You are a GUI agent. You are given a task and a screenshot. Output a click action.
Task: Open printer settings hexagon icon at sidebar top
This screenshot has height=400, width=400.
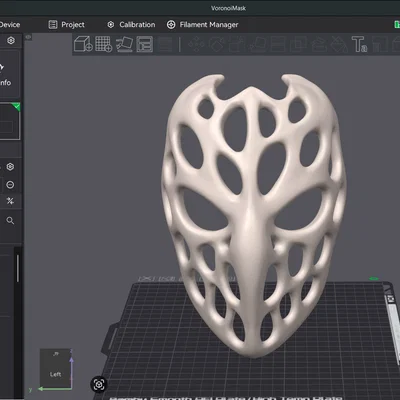[x=11, y=40]
